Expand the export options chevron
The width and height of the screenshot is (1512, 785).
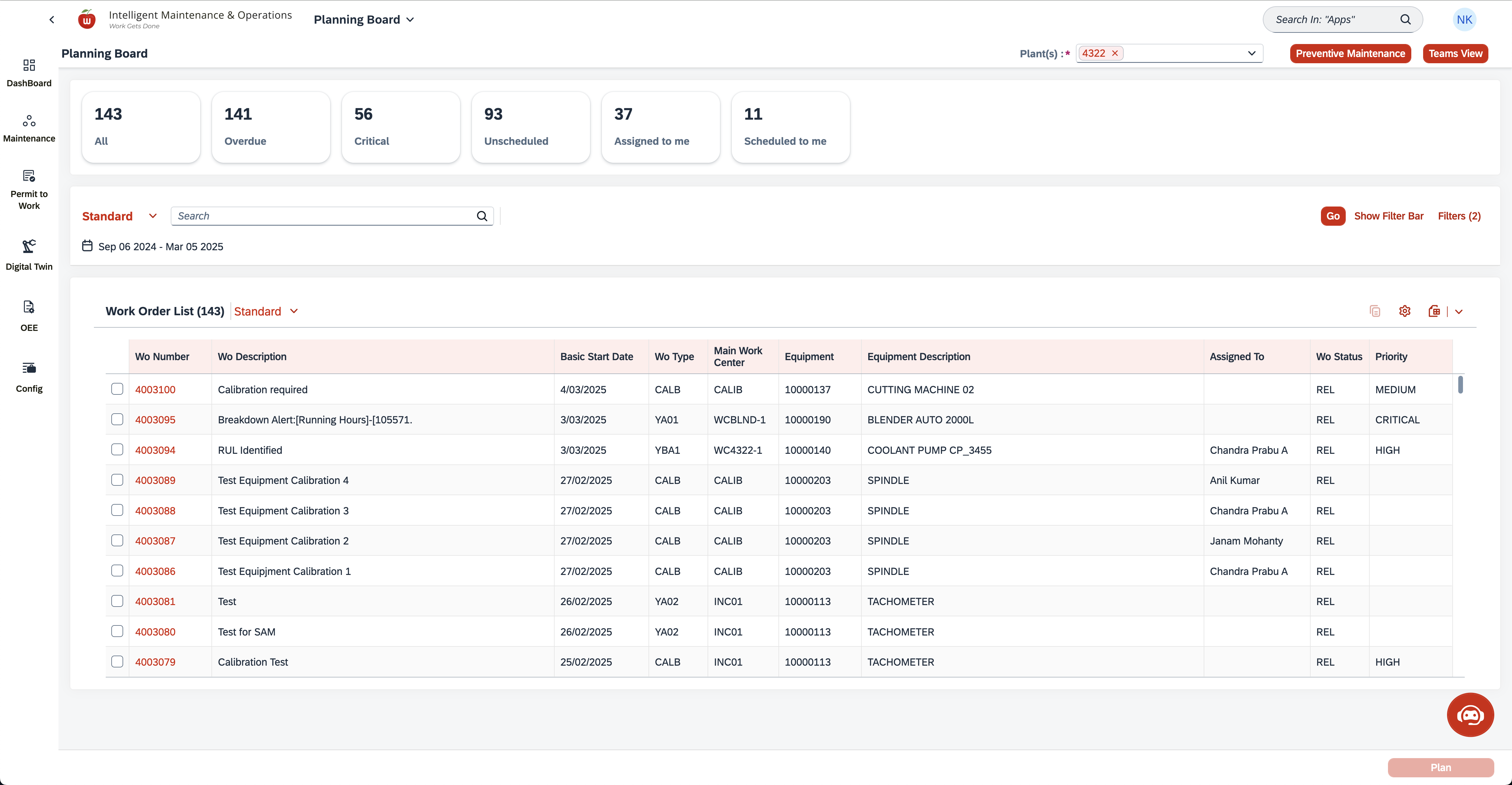(1459, 312)
